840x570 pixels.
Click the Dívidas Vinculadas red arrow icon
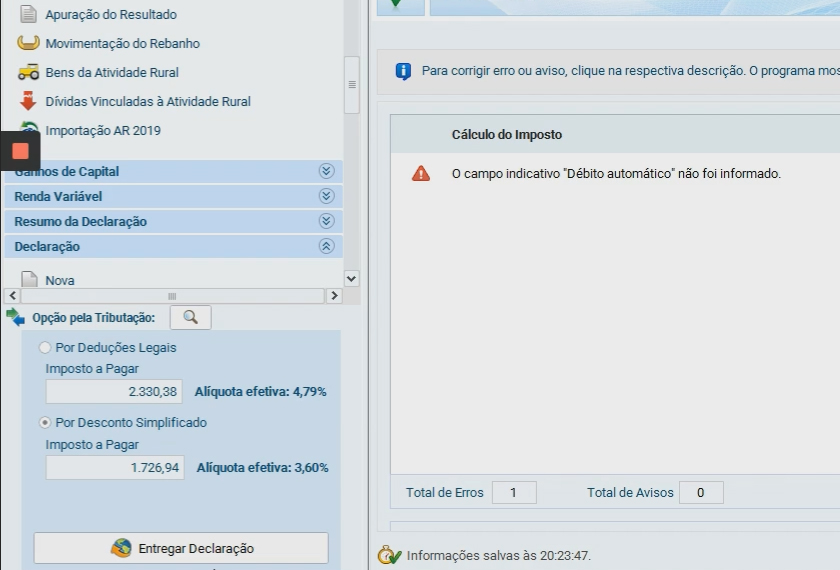pos(28,101)
